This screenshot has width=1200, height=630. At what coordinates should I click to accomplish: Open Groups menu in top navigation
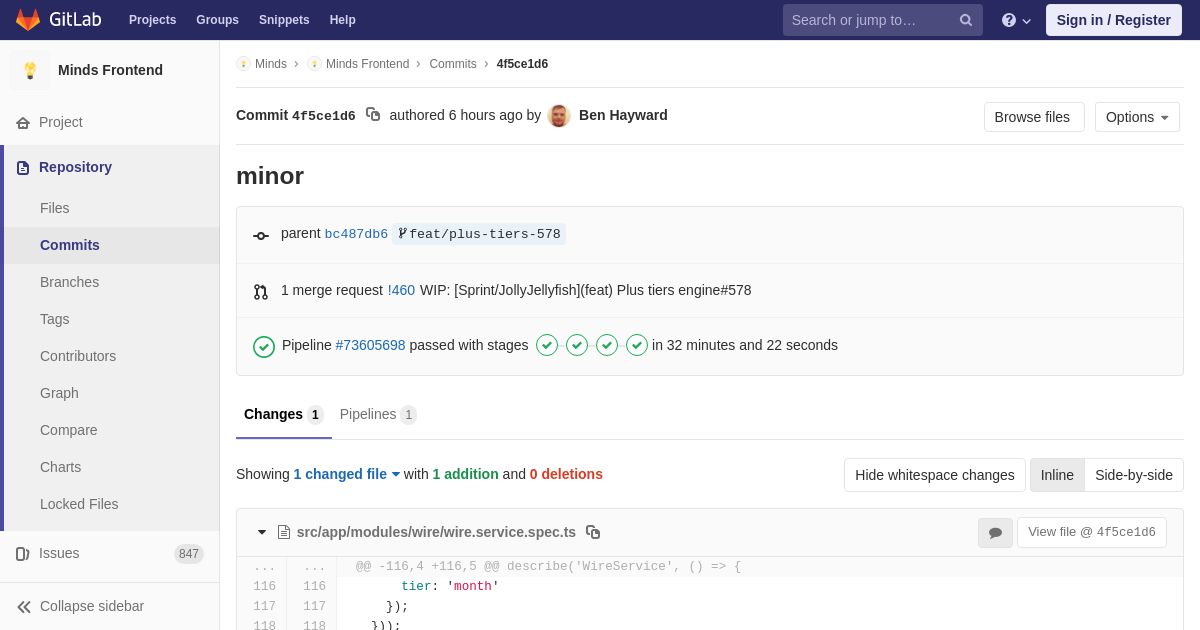pyautogui.click(x=217, y=20)
